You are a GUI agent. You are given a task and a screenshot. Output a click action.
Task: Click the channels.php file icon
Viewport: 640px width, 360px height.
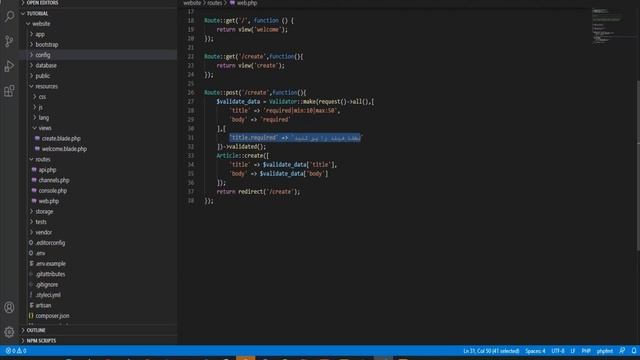pyautogui.click(x=34, y=180)
